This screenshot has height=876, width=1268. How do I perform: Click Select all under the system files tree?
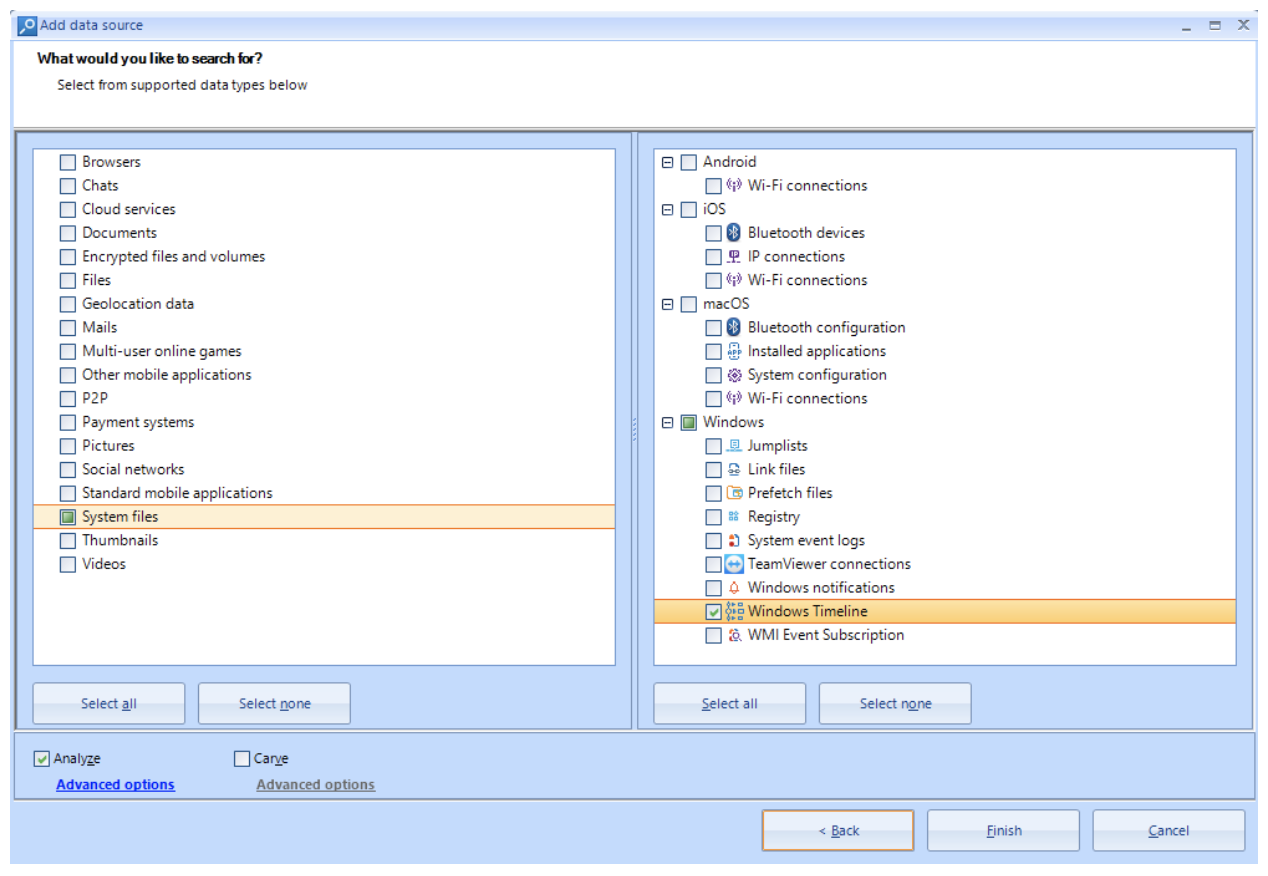730,704
